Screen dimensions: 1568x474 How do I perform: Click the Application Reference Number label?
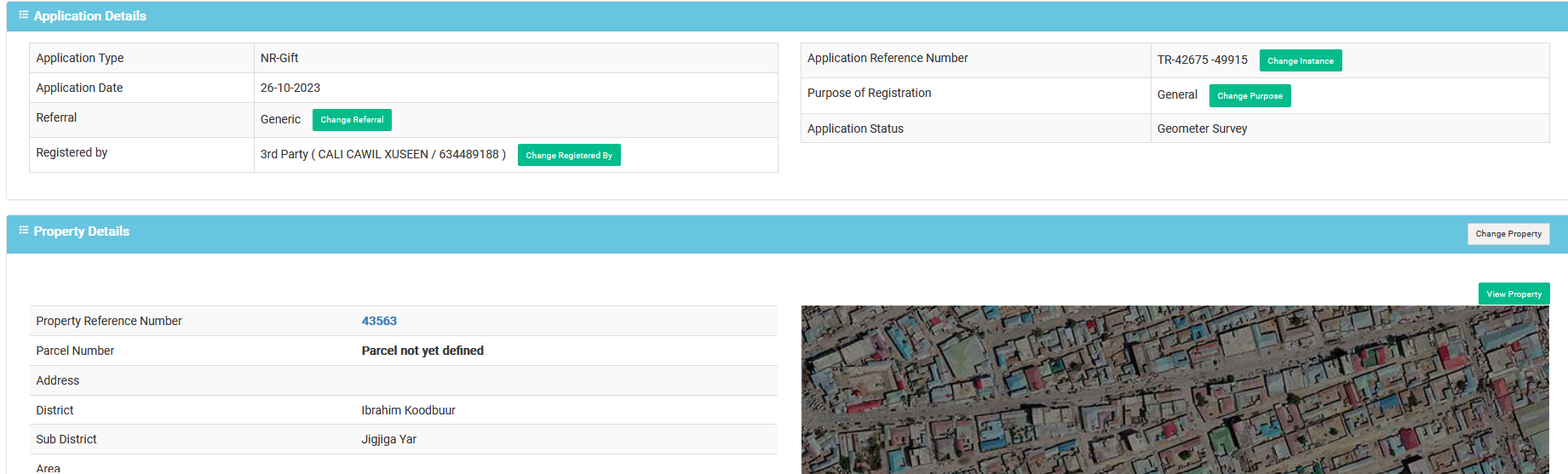coord(887,58)
